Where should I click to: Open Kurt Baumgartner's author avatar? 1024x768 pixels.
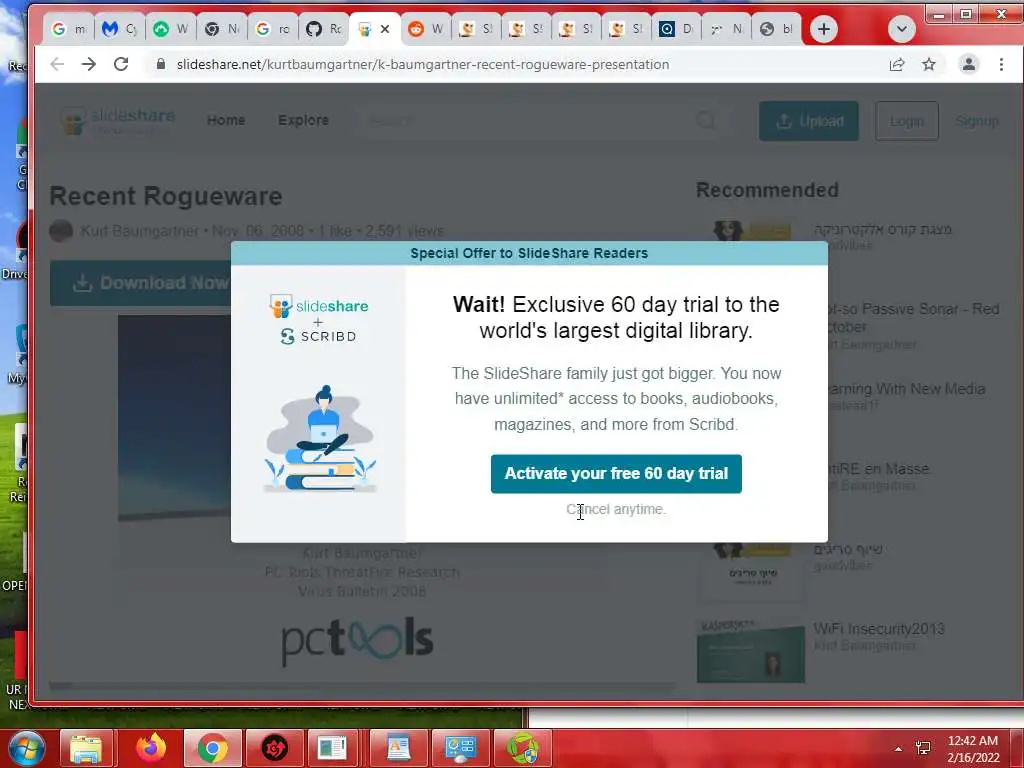pos(61,231)
